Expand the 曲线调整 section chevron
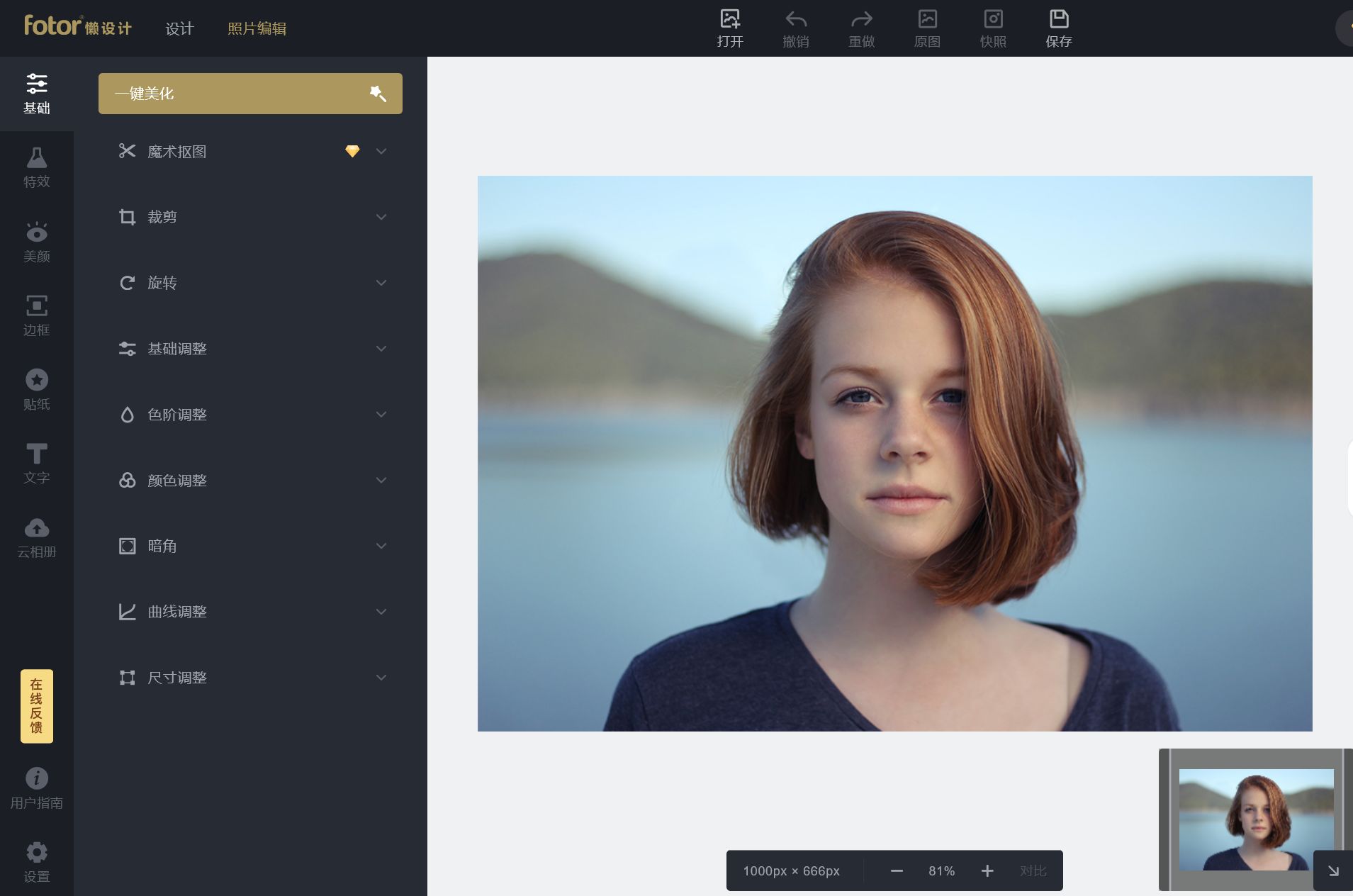The width and height of the screenshot is (1353, 896). [x=381, y=612]
